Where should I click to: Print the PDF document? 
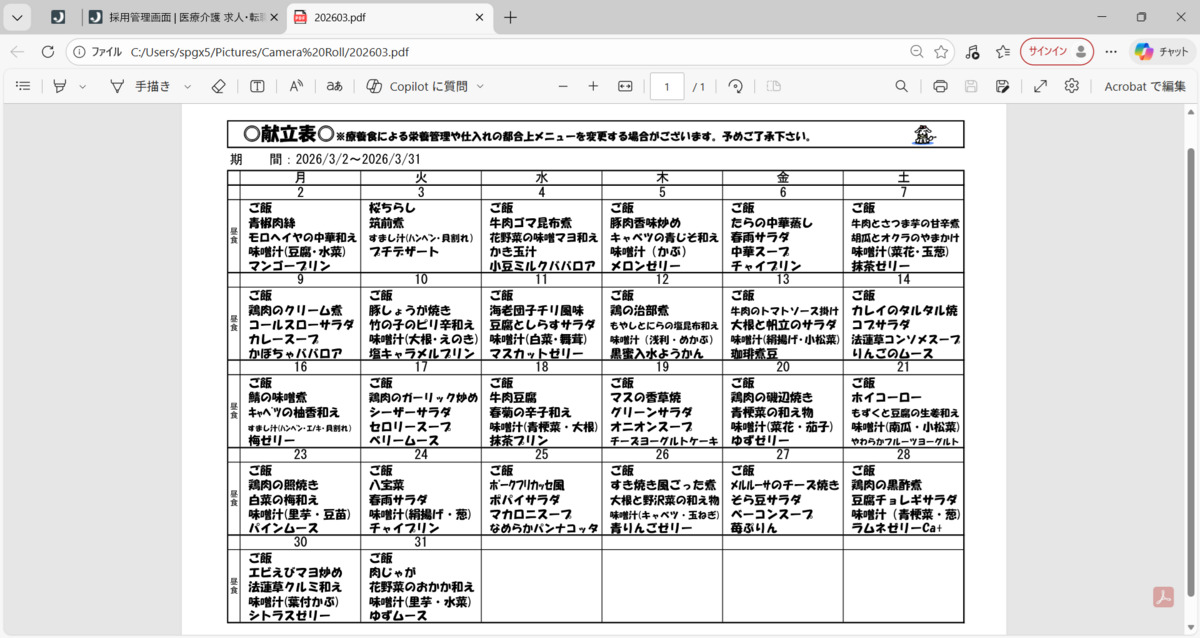(940, 87)
